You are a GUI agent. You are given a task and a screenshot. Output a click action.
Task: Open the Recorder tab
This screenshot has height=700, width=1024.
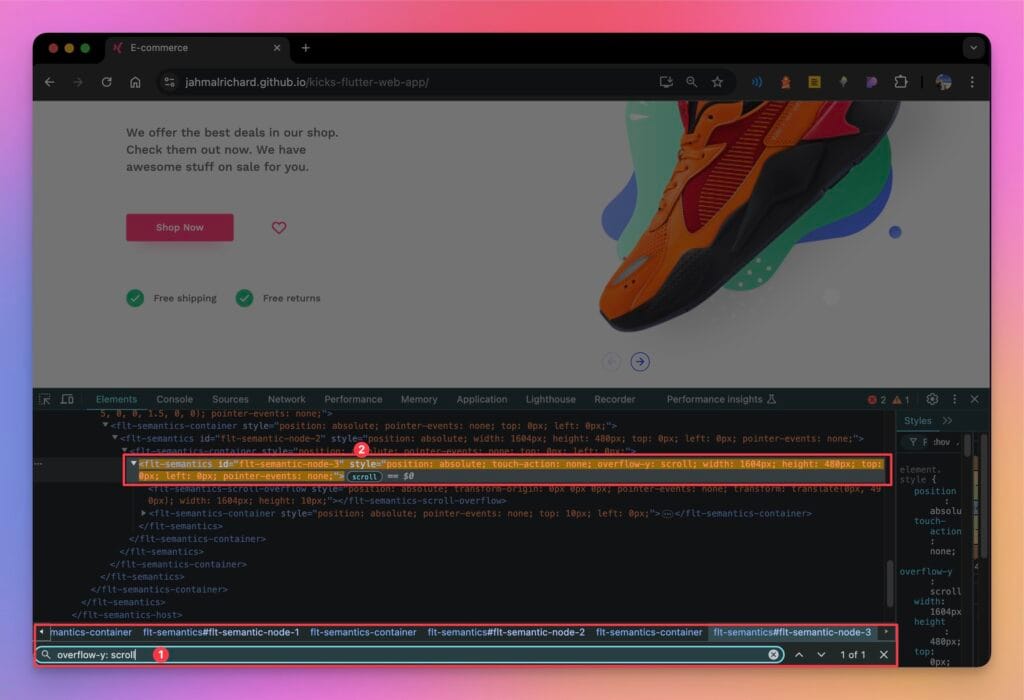(615, 399)
